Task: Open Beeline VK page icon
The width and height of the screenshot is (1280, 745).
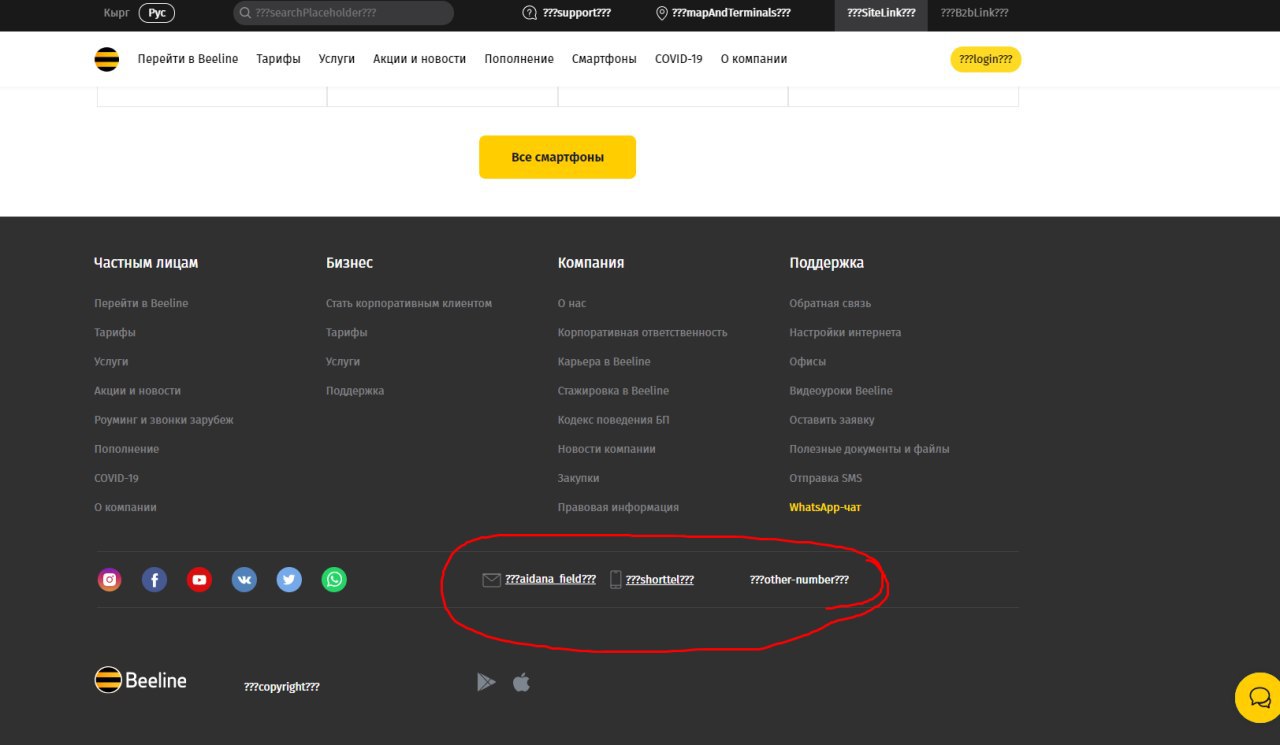Action: pyautogui.click(x=244, y=579)
